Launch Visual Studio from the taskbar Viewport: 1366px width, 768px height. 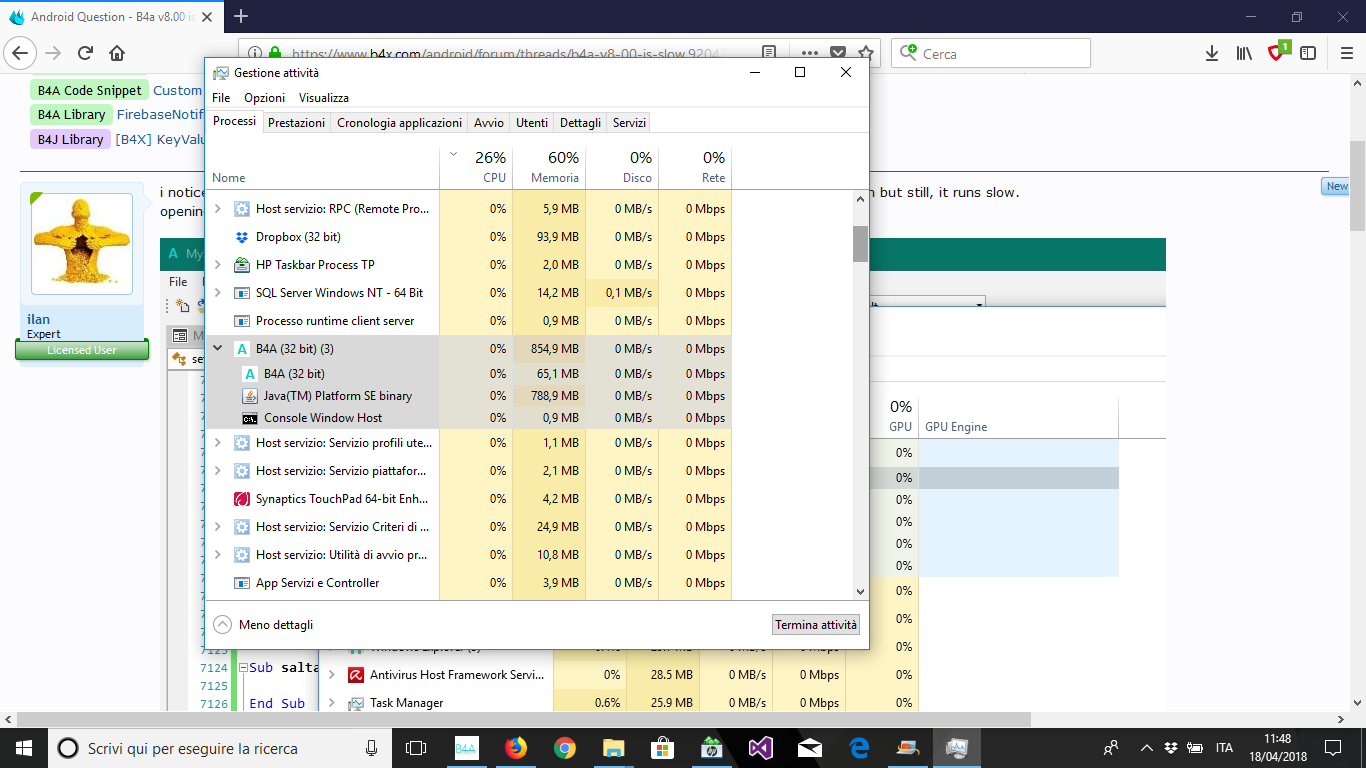coord(760,747)
